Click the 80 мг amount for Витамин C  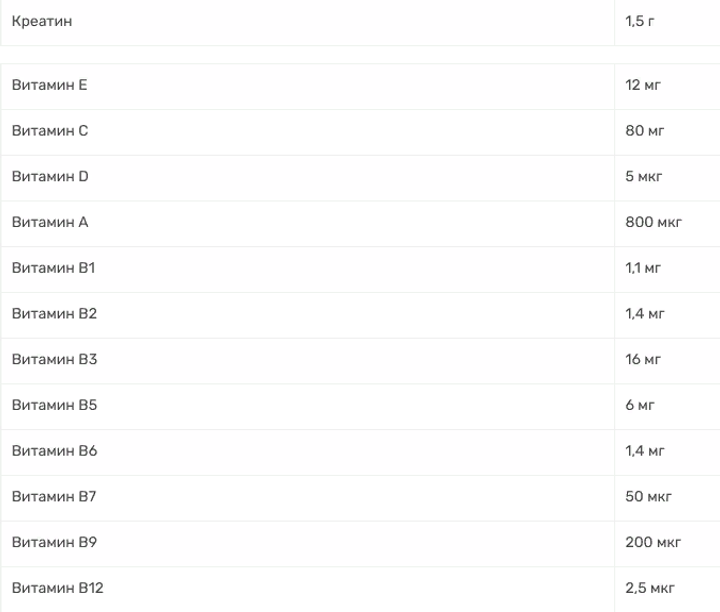click(x=645, y=131)
